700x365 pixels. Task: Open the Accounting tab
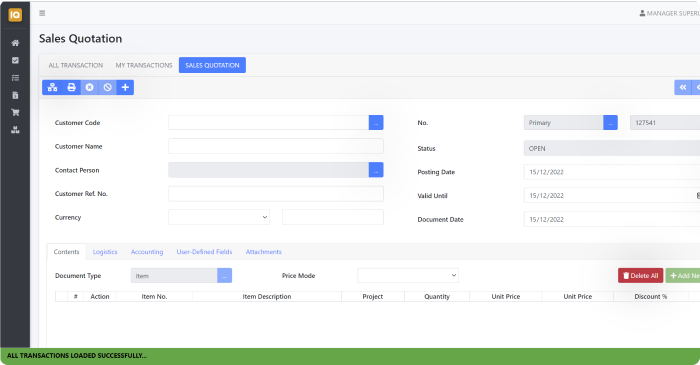click(x=147, y=252)
